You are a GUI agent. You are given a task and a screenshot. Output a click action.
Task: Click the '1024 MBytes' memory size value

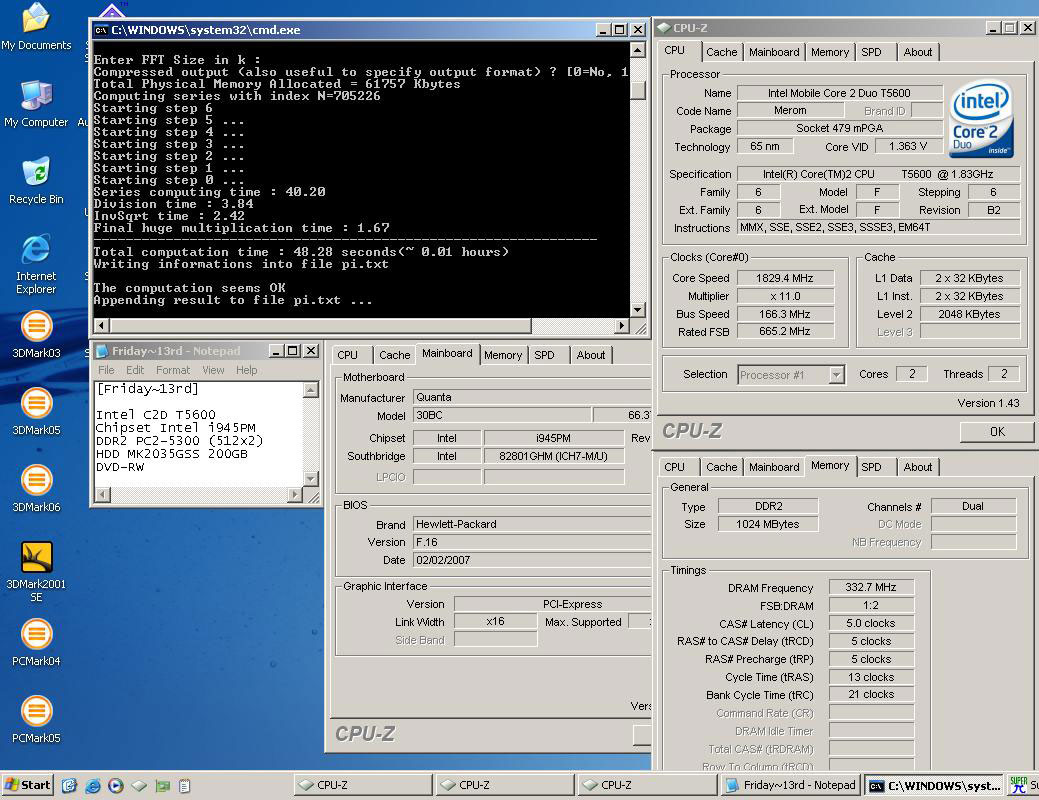768,524
